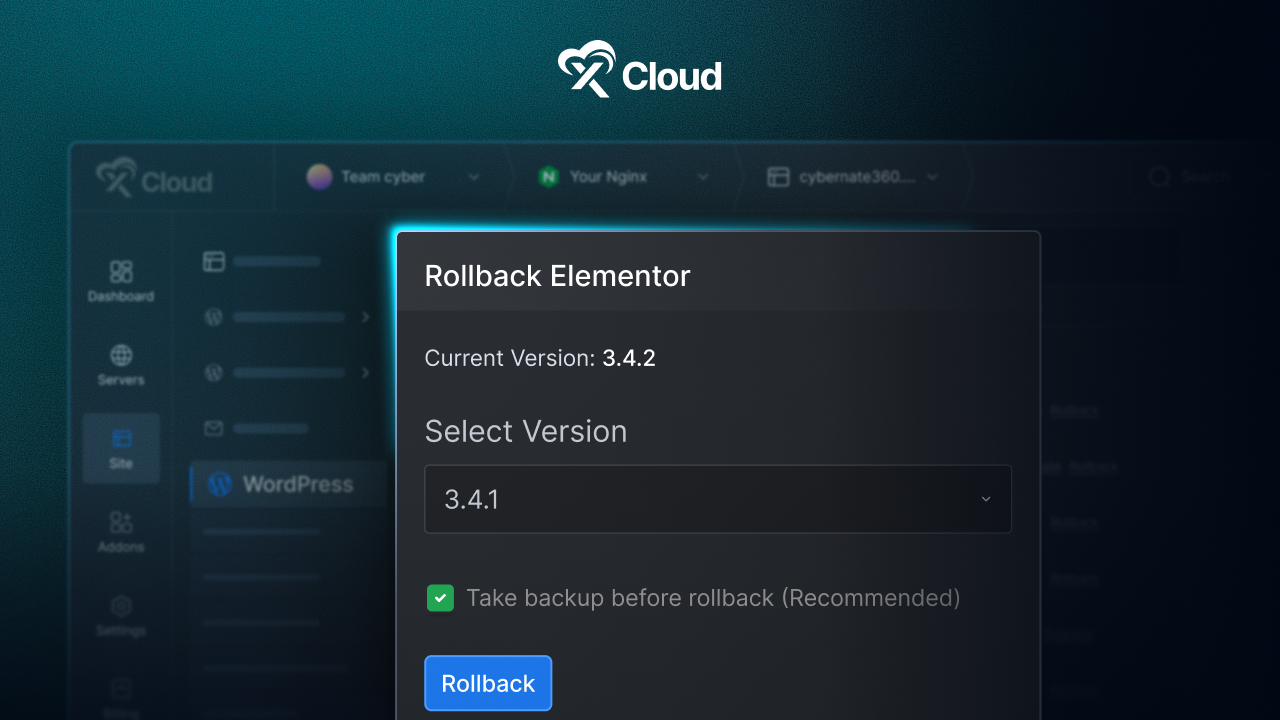Click the green Nginx server icon

[548, 177]
